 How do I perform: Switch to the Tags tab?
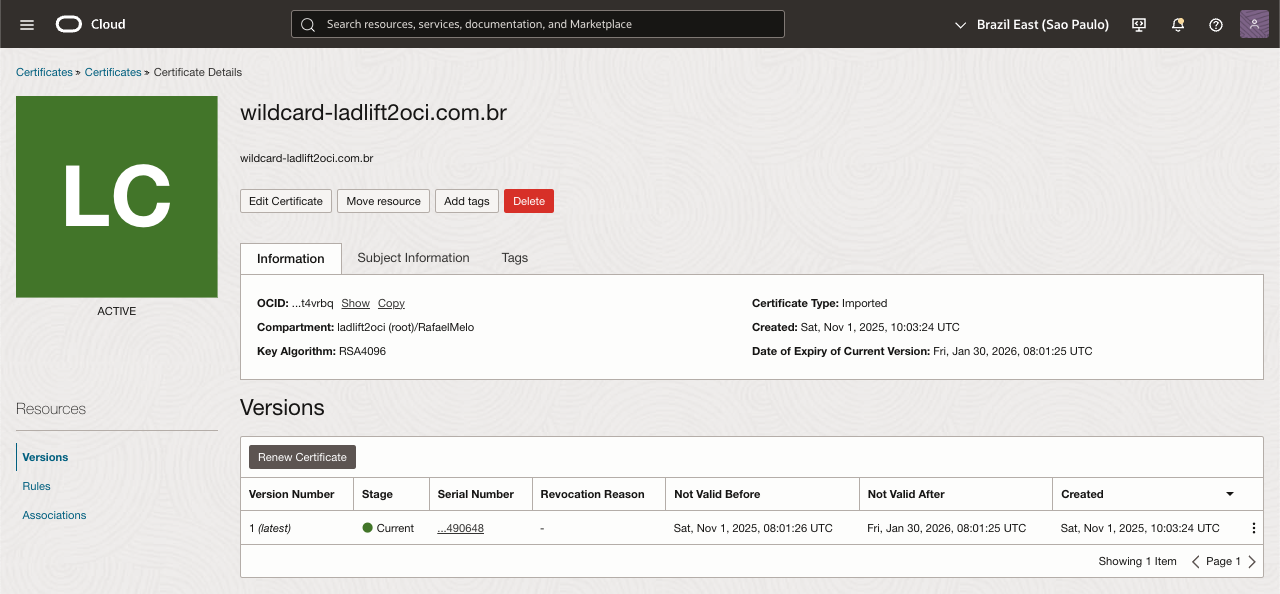click(x=515, y=258)
